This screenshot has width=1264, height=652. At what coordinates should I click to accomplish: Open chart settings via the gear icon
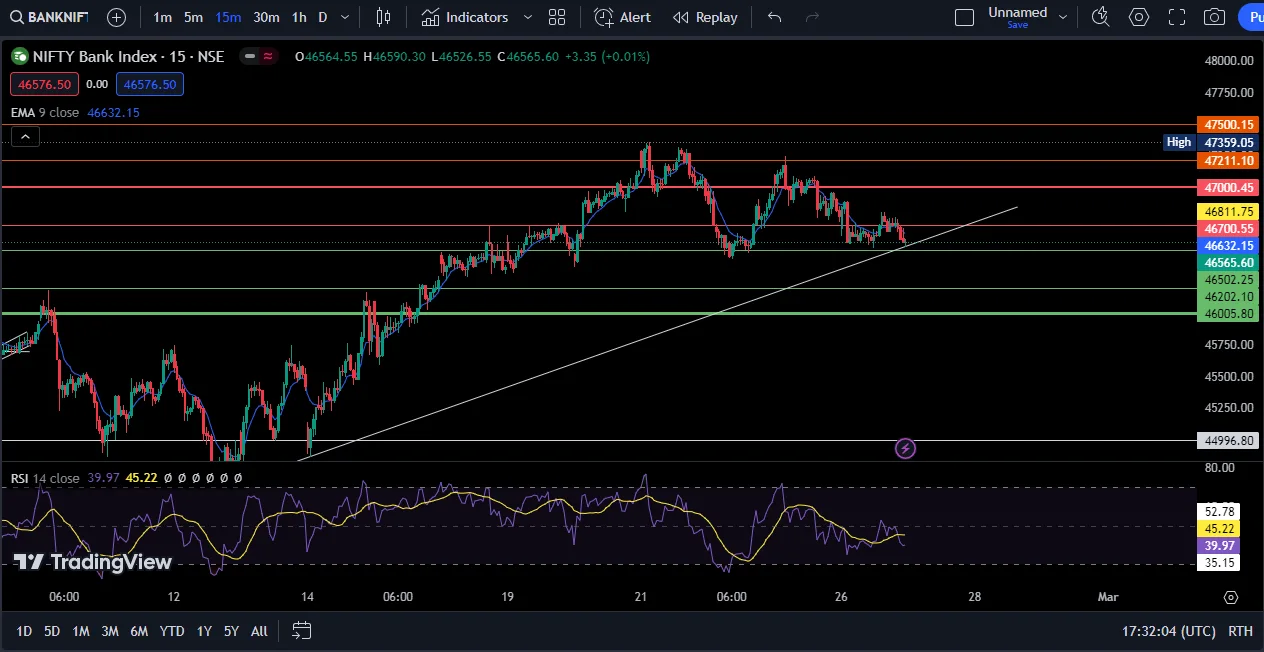click(1139, 17)
